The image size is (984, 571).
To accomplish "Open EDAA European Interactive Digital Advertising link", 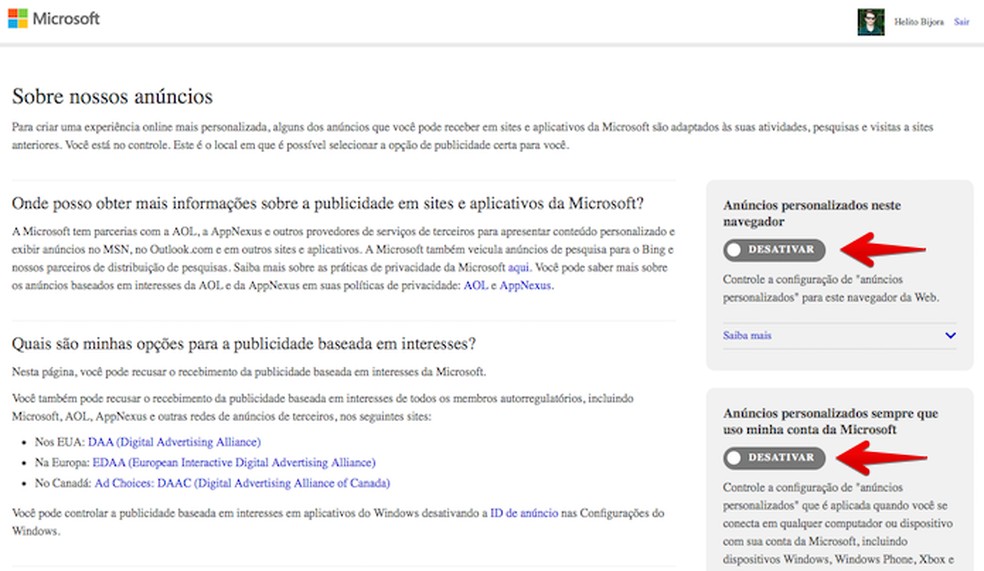I will click(x=233, y=463).
